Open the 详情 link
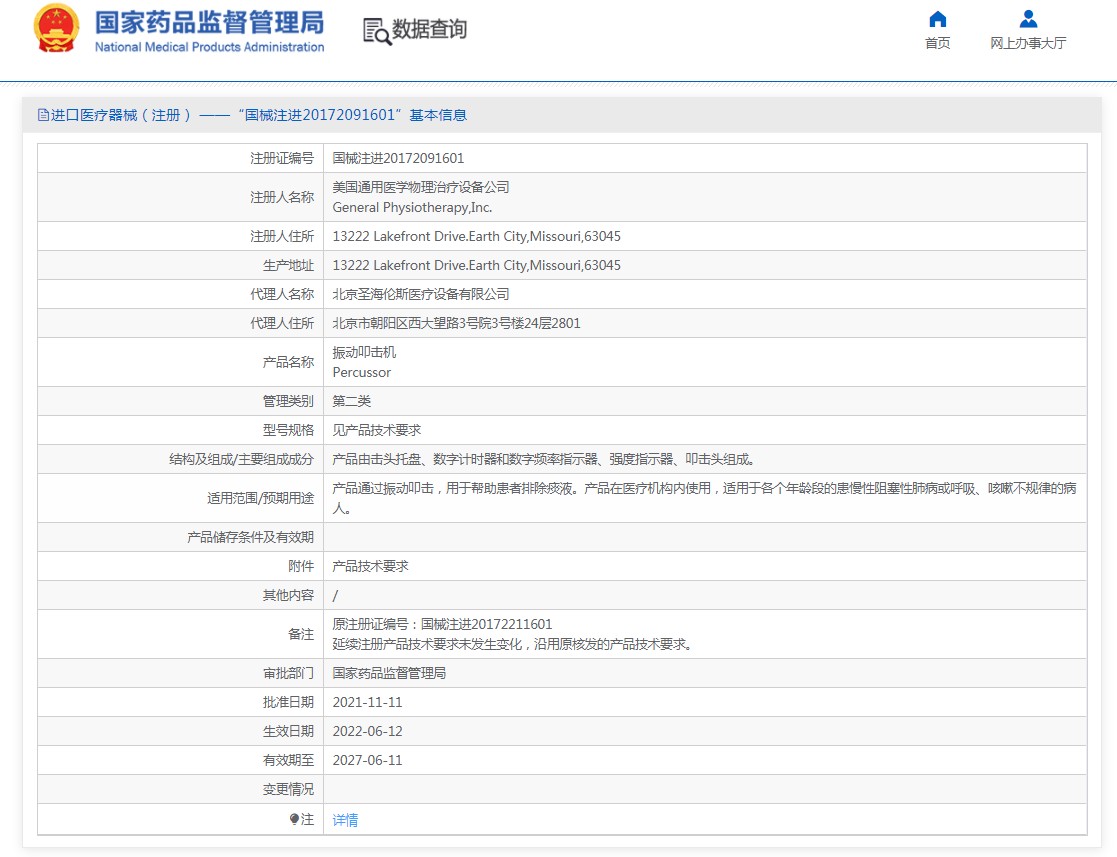The height and width of the screenshot is (857, 1117). (346, 820)
